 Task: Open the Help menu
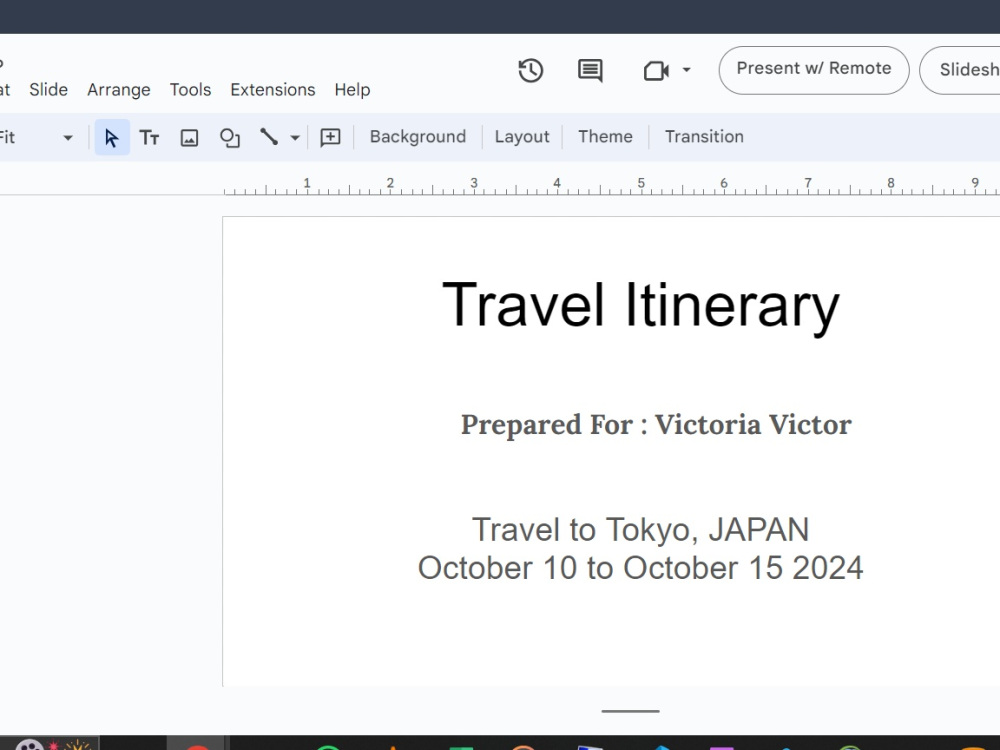[x=352, y=90]
